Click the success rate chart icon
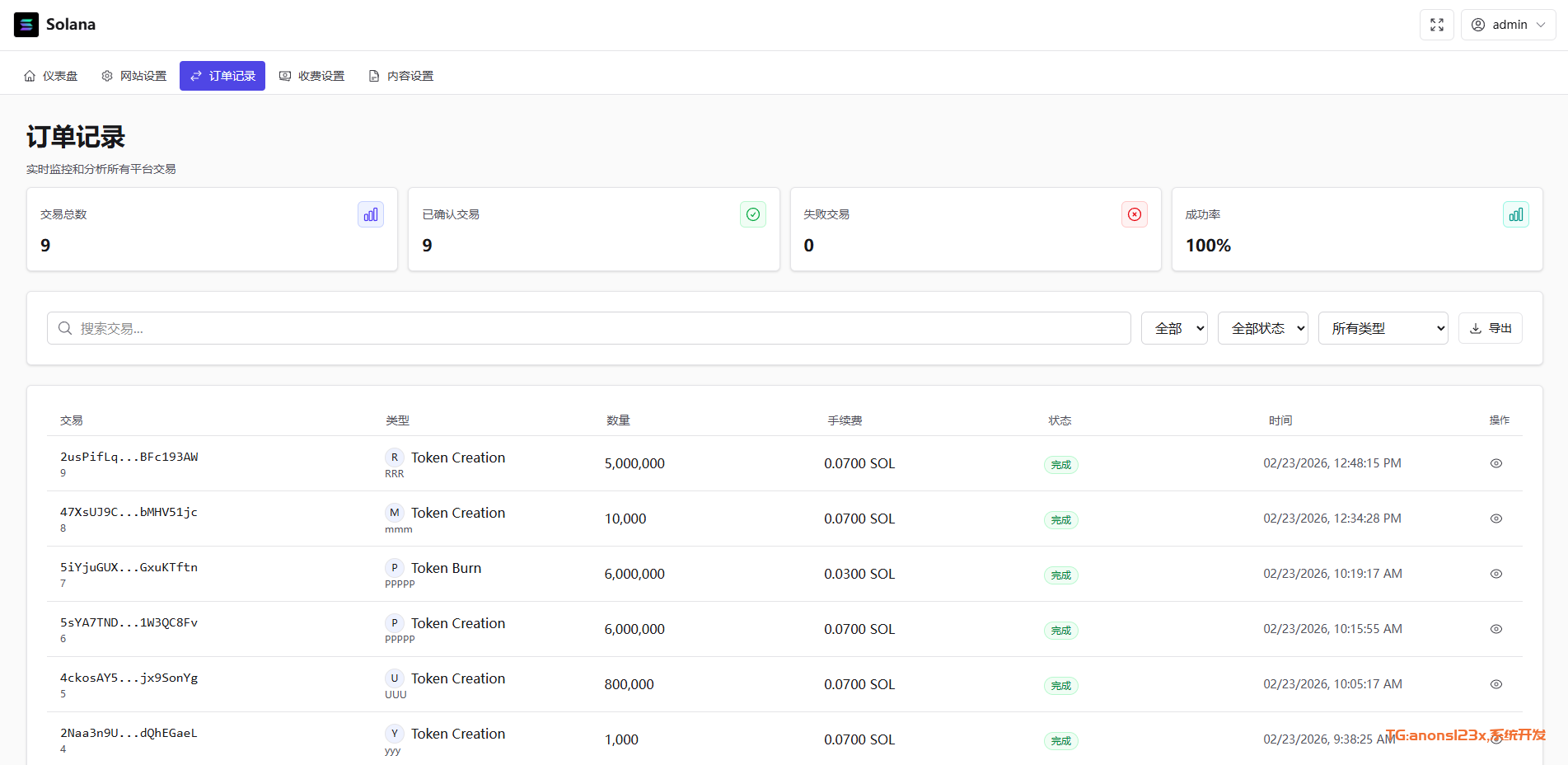The image size is (1568, 765). pos(1515,214)
